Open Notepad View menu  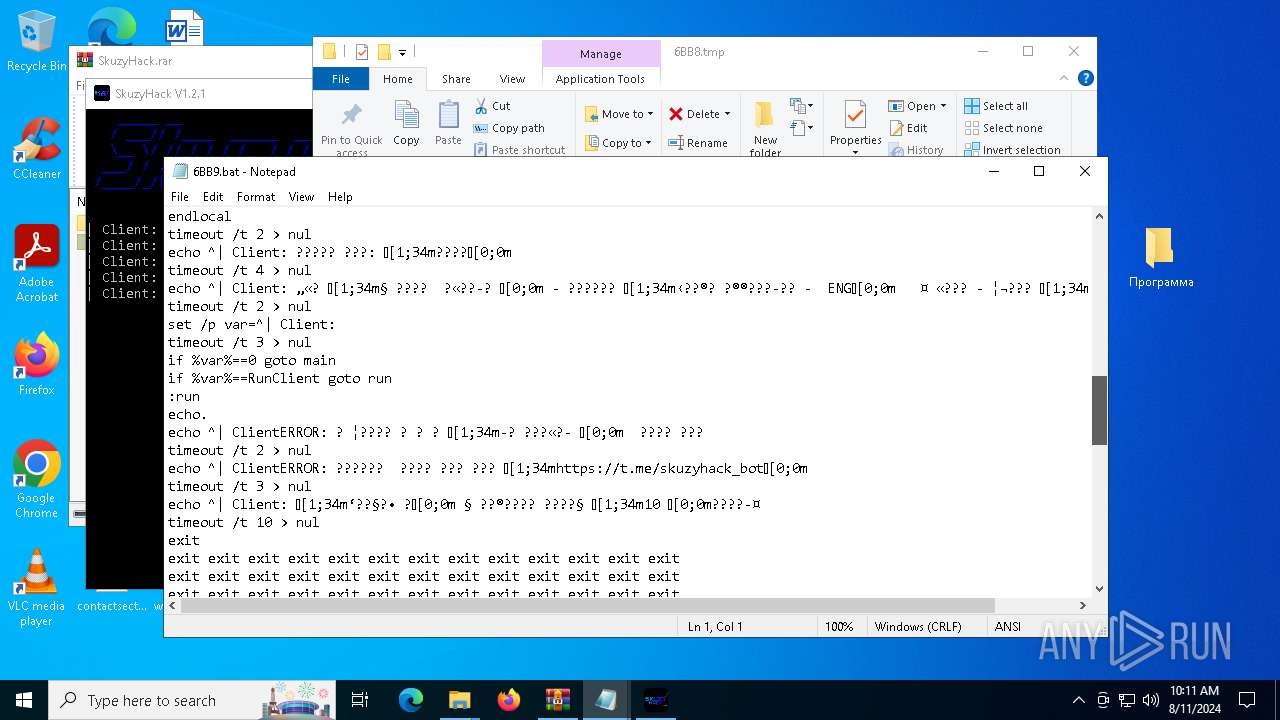click(301, 197)
